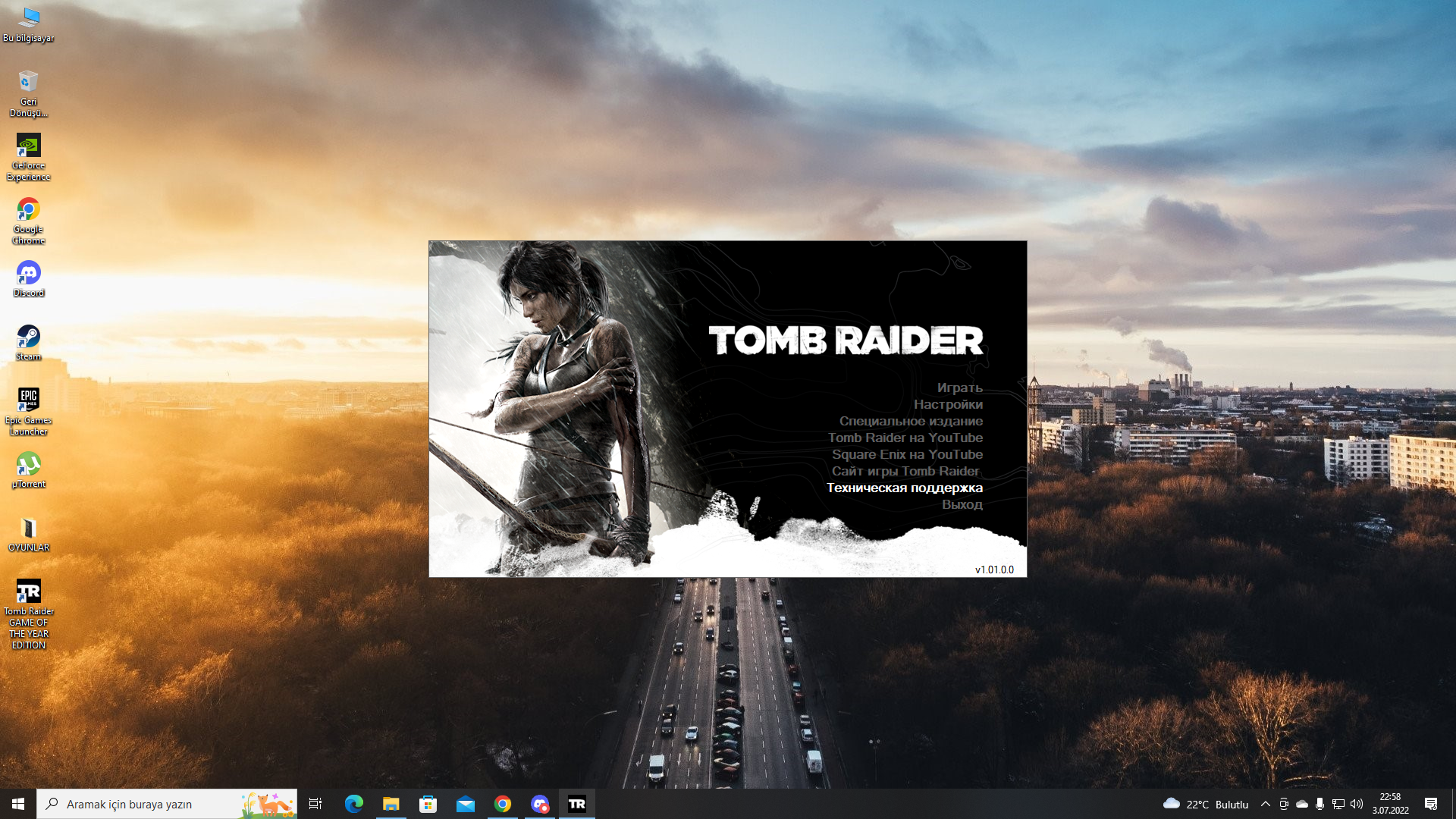Click Выход to exit launcher
Image resolution: width=1456 pixels, height=819 pixels.
(962, 504)
